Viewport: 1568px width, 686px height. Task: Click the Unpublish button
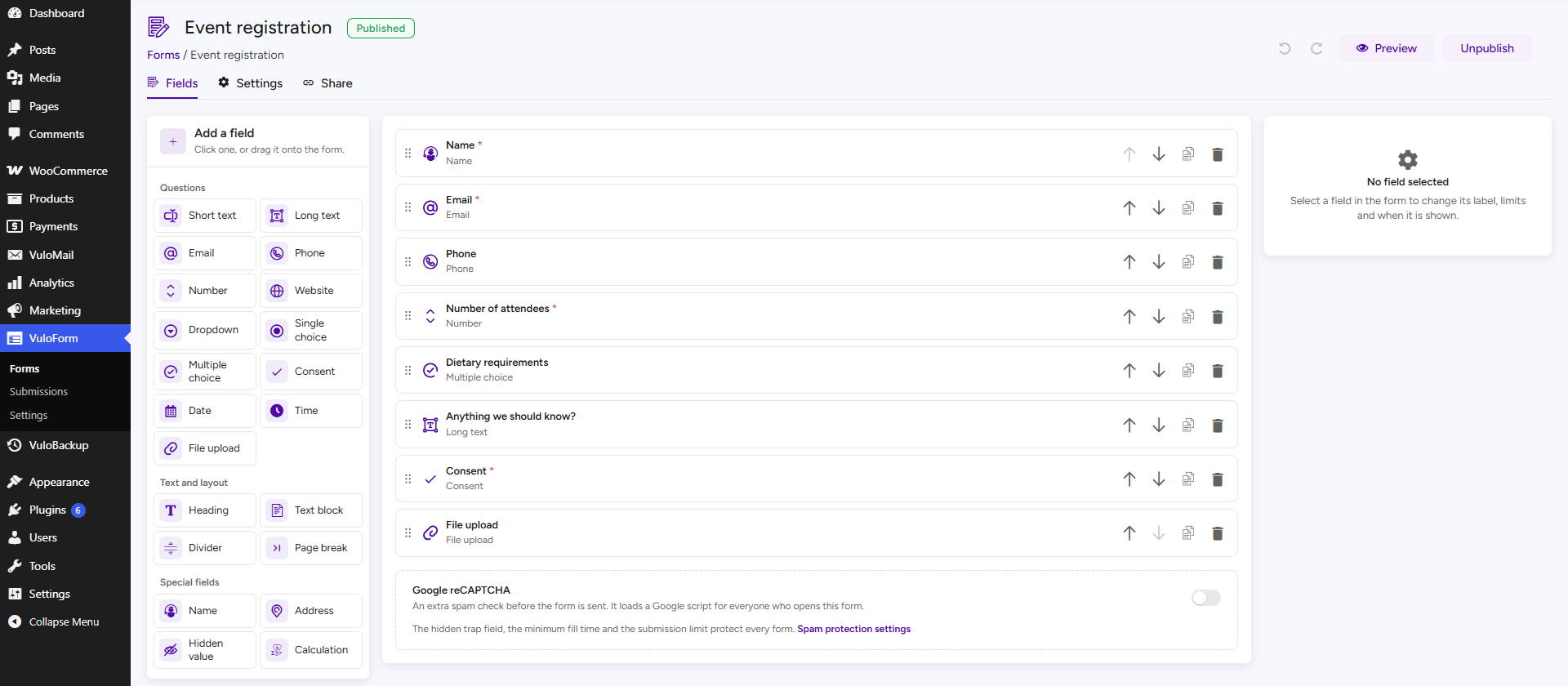coord(1487,48)
